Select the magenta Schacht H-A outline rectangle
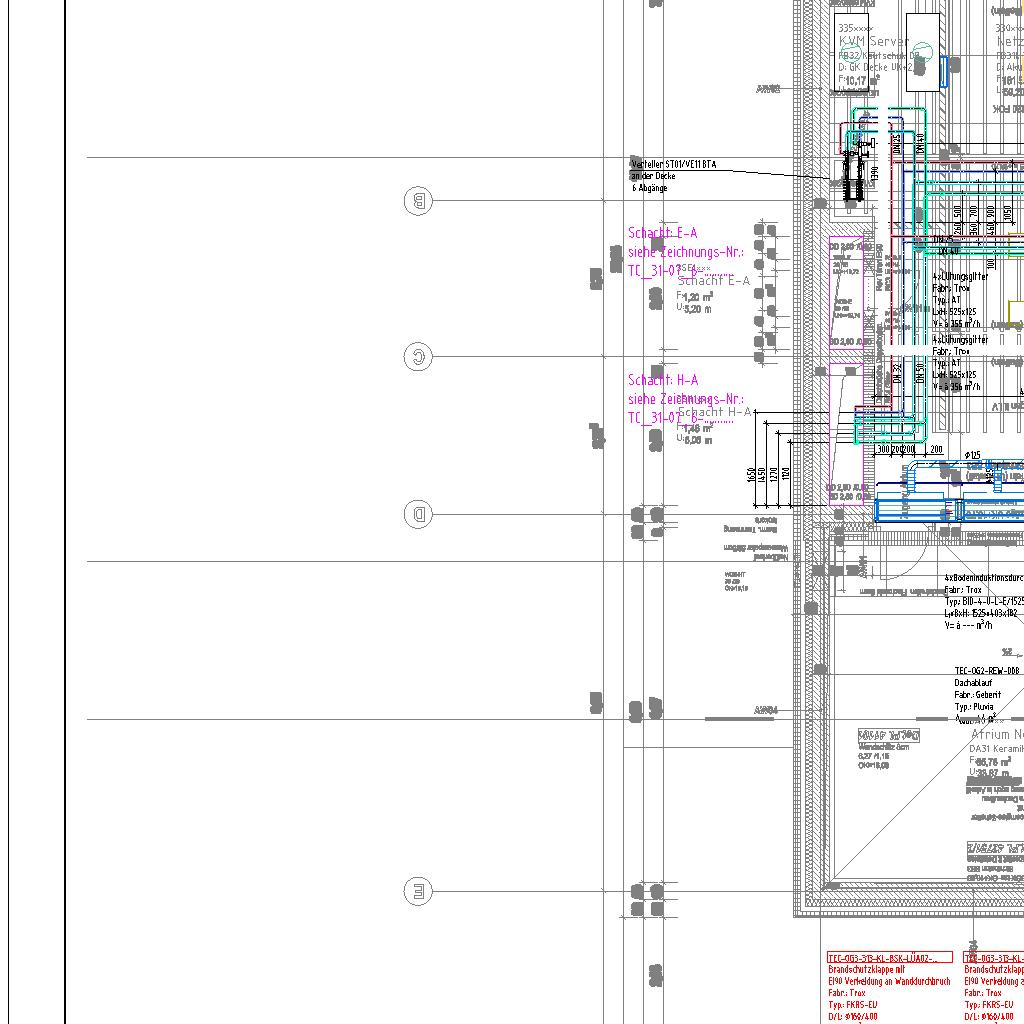 tap(846, 434)
